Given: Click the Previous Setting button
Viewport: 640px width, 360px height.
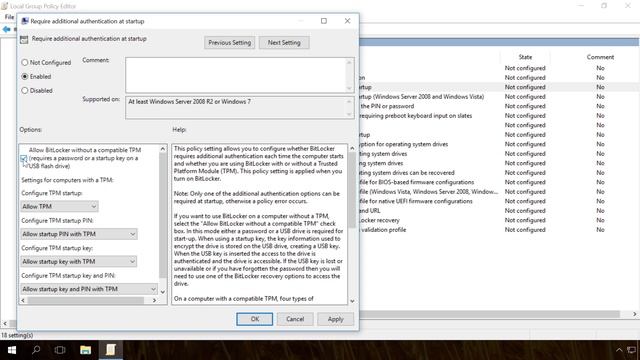Looking at the screenshot, I should click(230, 42).
